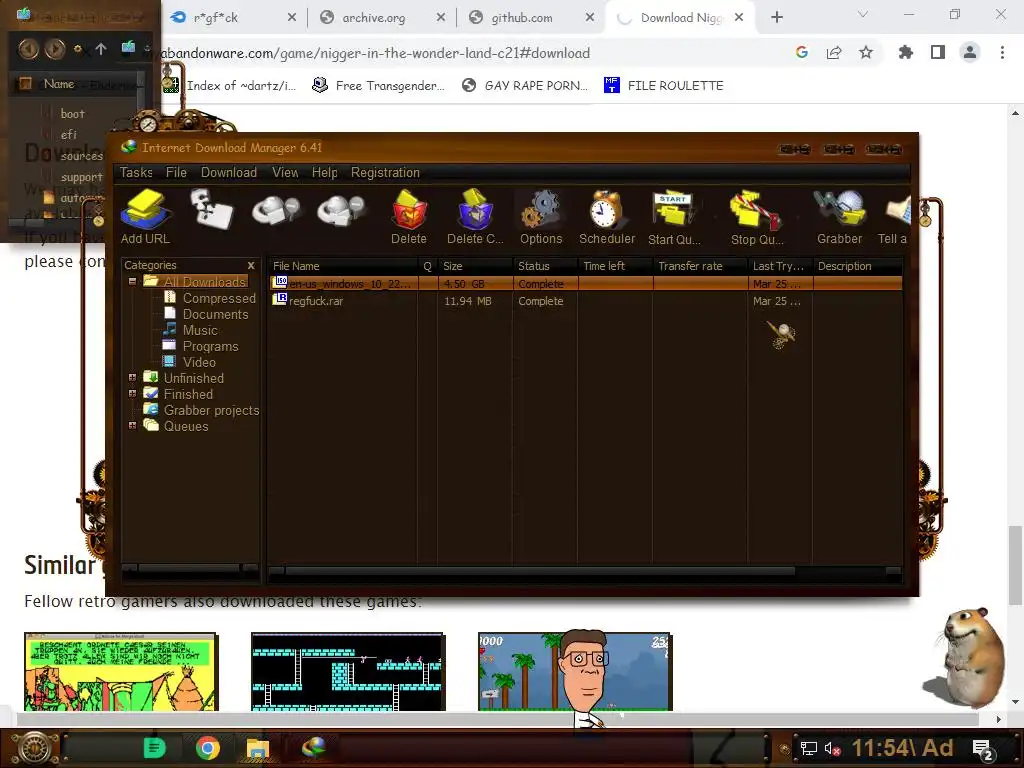Sort by the File Name column header
Image resolution: width=1024 pixels, height=768 pixels.
(x=344, y=266)
